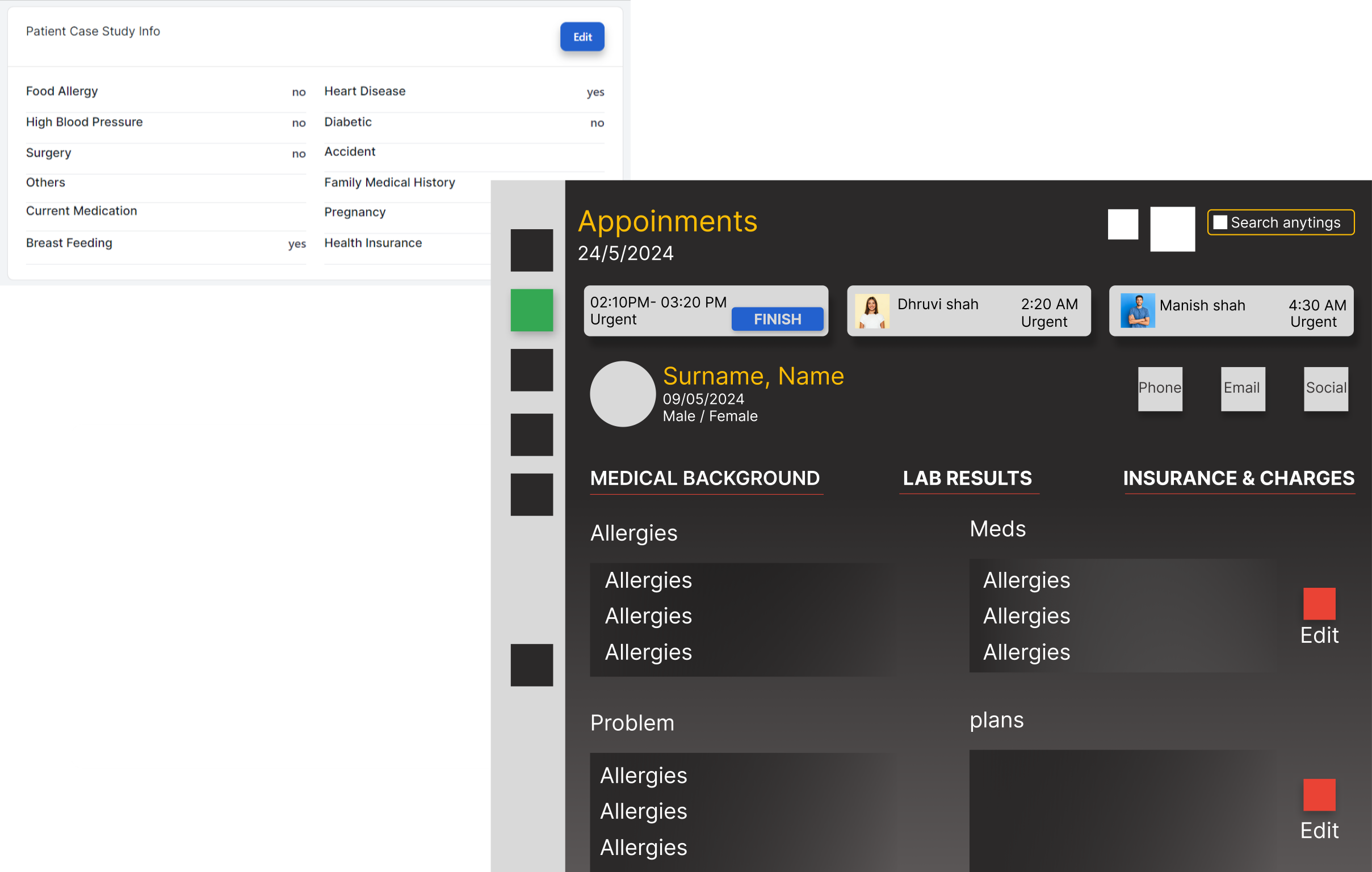Click the large white square near search
The height and width of the screenshot is (872, 1372).
(1172, 229)
